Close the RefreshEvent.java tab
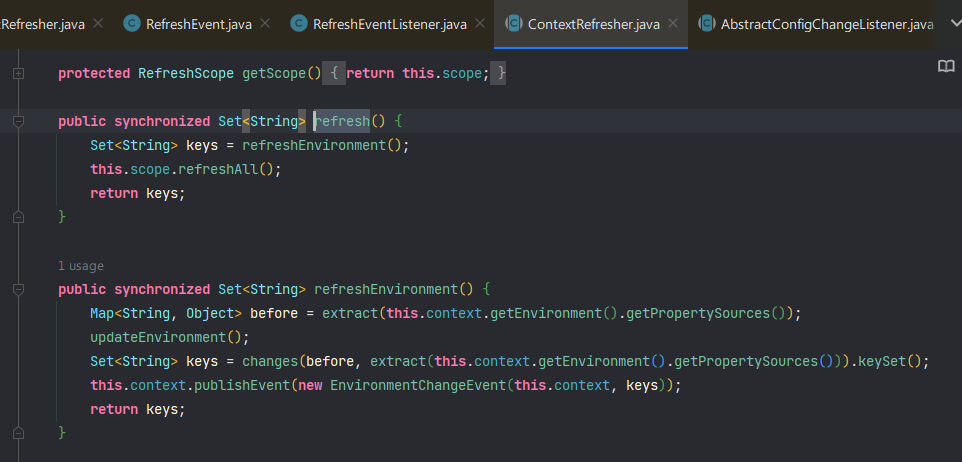The width and height of the screenshot is (962, 462). click(265, 23)
